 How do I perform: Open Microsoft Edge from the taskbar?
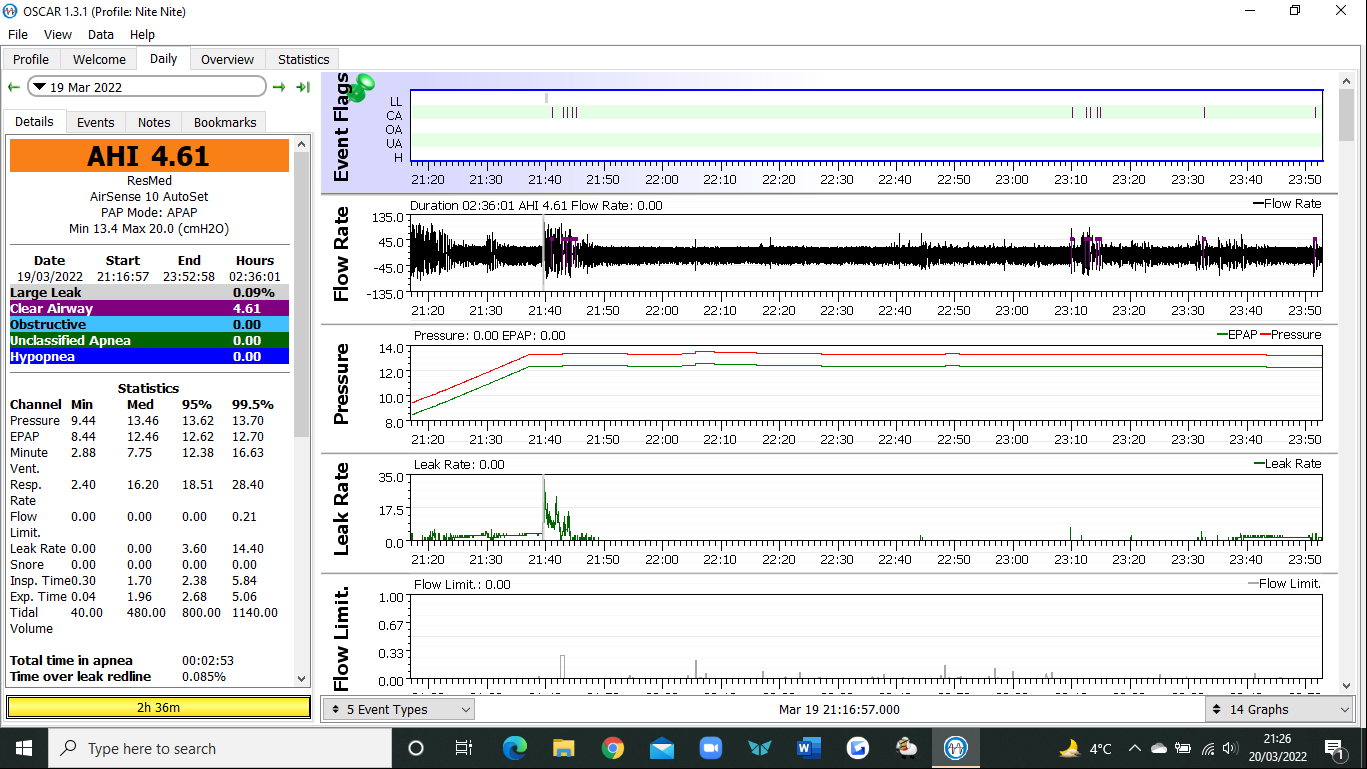tap(515, 748)
